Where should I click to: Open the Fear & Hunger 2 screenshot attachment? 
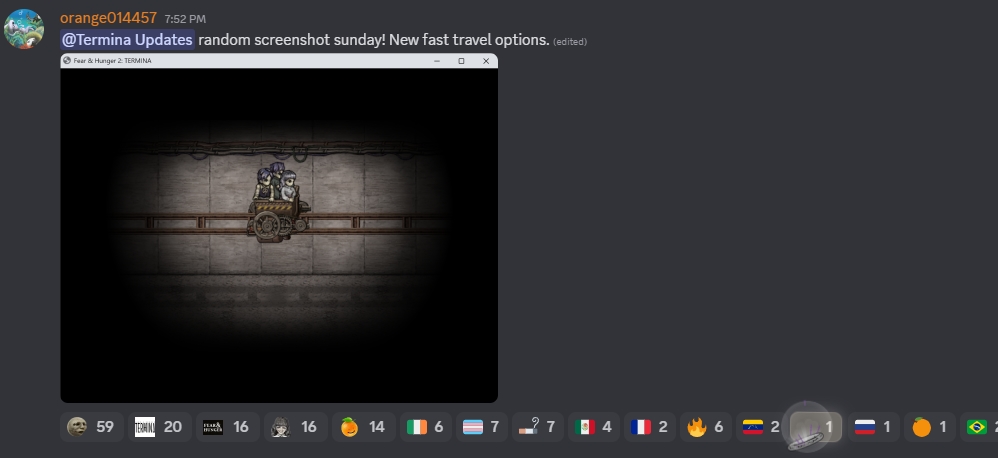pyautogui.click(x=279, y=228)
